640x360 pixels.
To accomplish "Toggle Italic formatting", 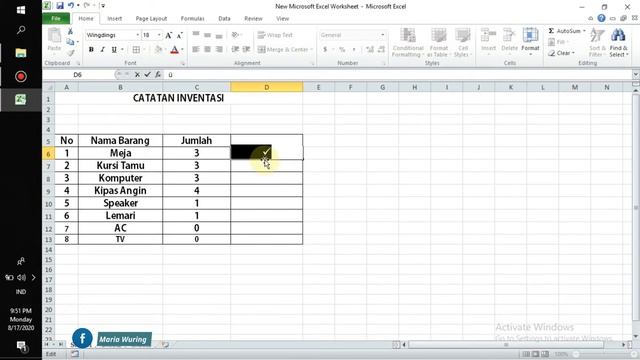I will [102, 49].
